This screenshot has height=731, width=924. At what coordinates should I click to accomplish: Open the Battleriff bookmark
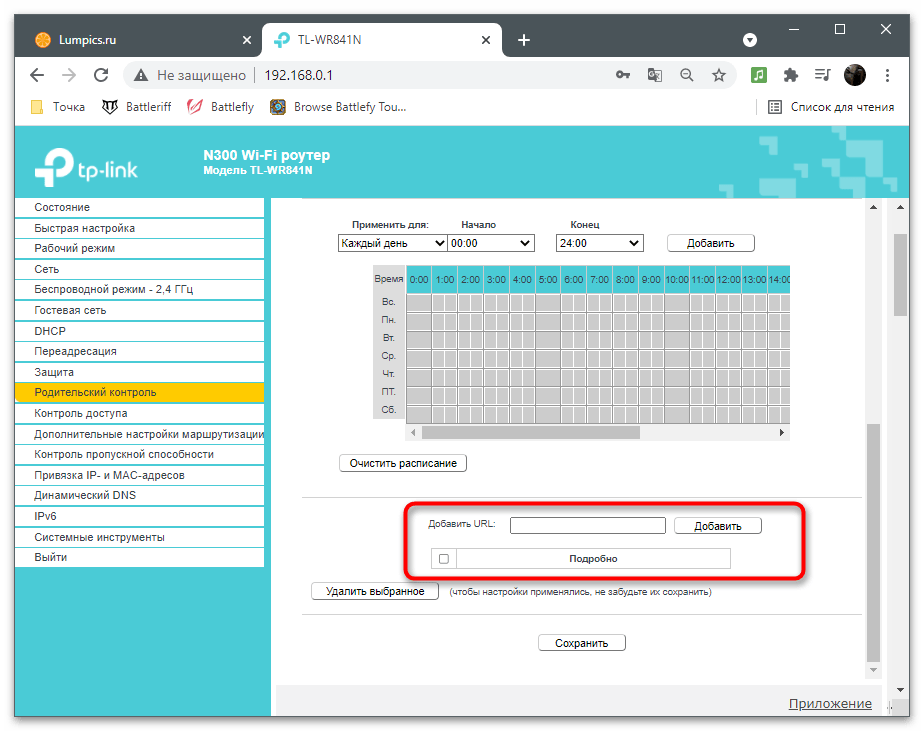click(137, 107)
